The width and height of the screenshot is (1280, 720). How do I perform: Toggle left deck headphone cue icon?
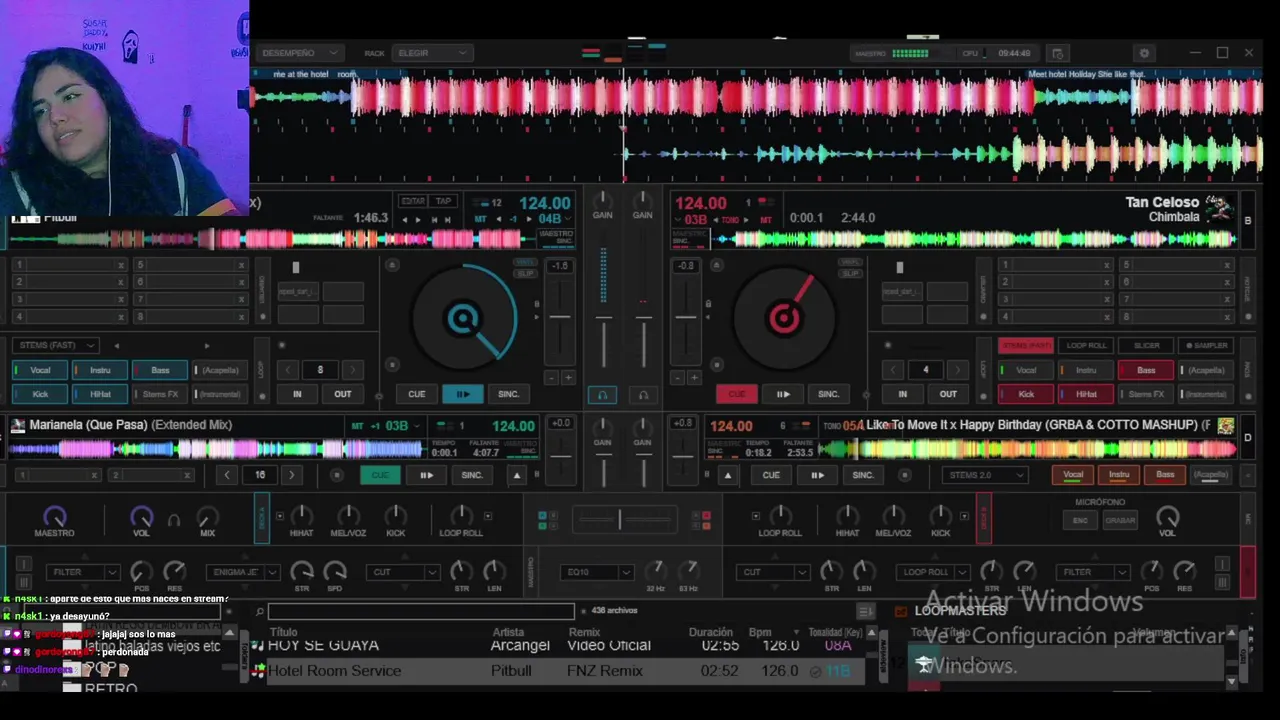tap(602, 395)
